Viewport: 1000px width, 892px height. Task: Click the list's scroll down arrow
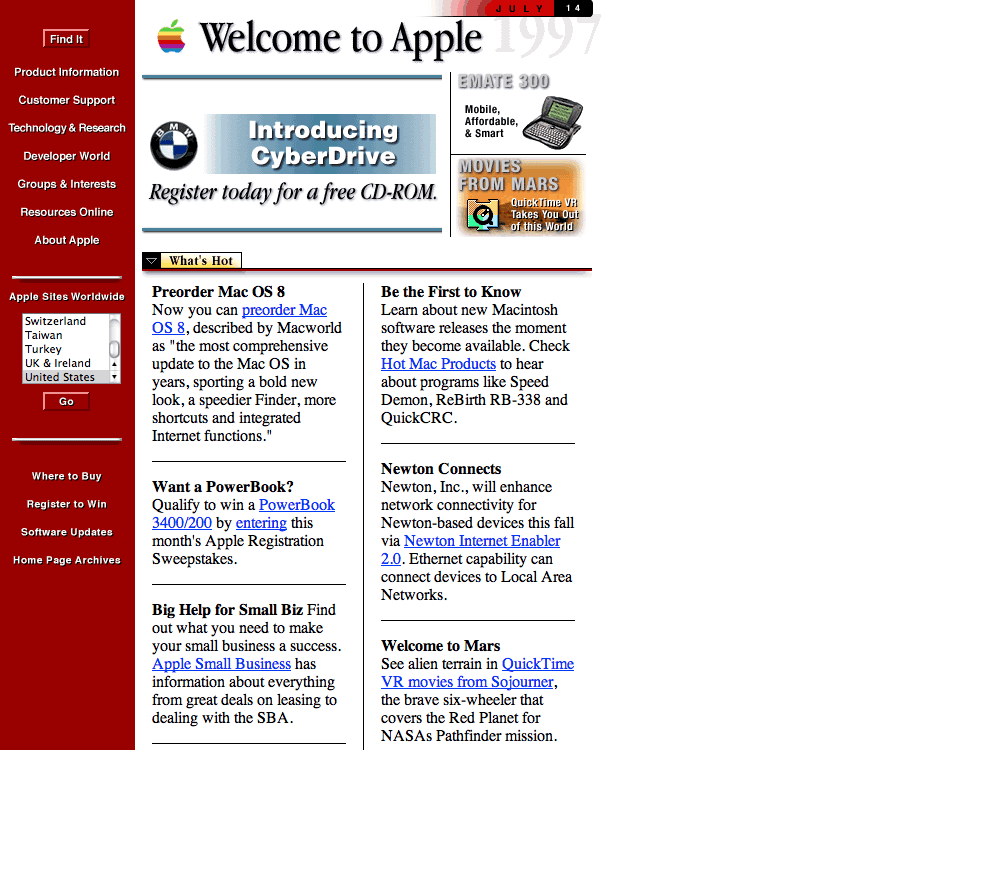(115, 377)
